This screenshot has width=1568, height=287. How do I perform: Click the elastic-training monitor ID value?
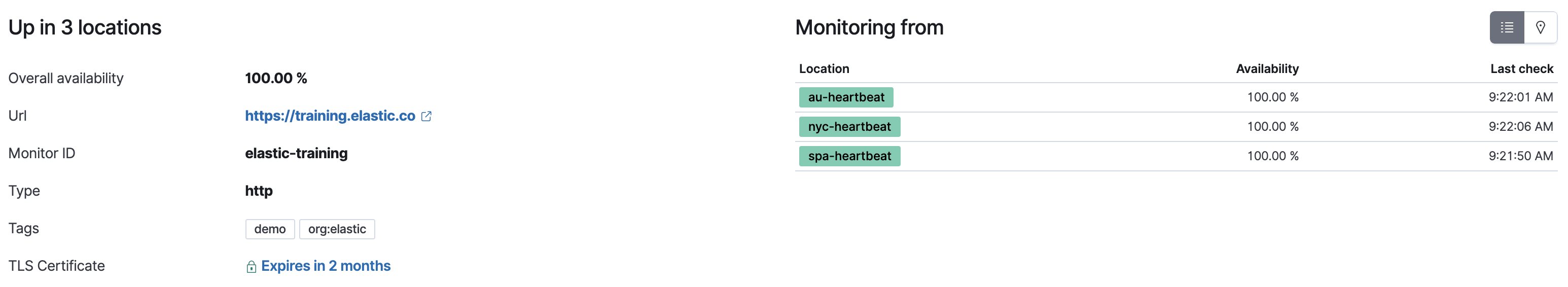tap(297, 153)
